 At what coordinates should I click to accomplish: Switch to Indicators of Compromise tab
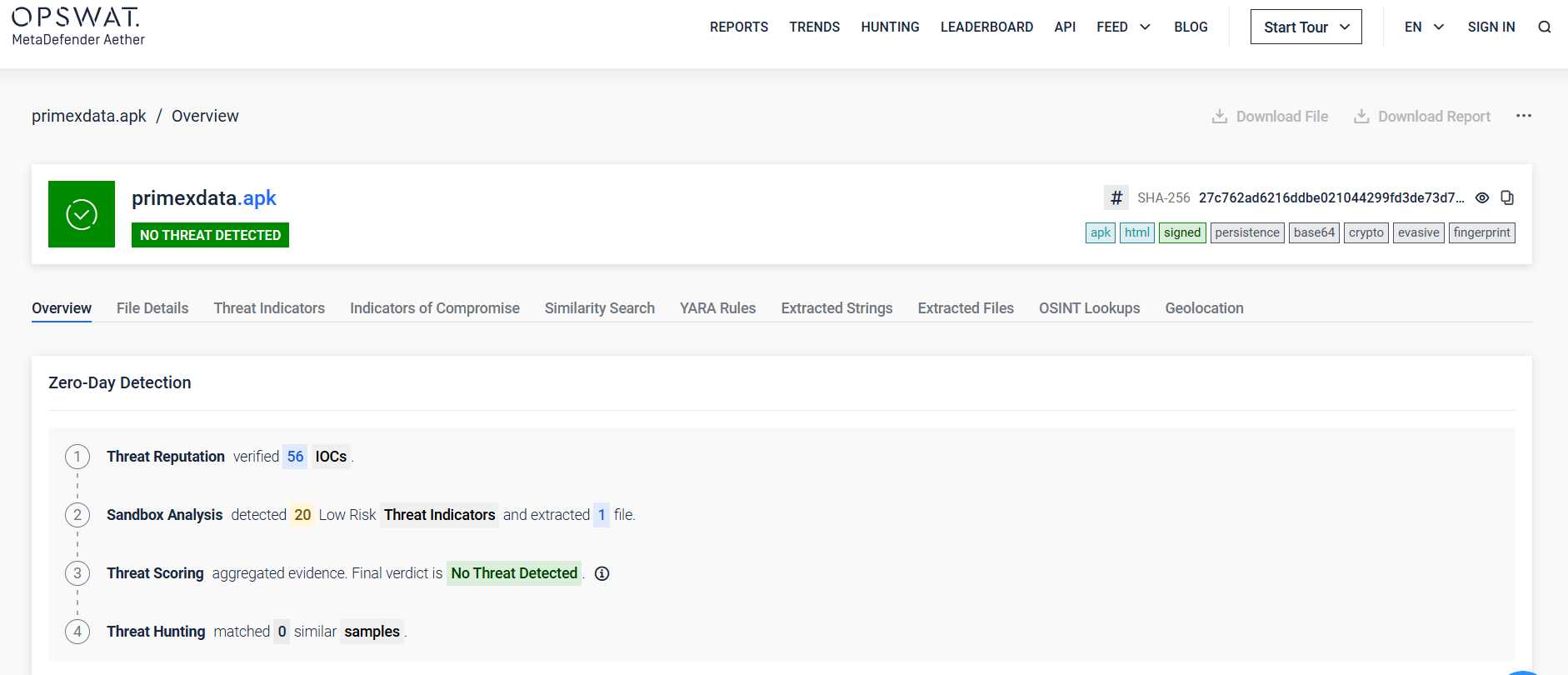(435, 308)
